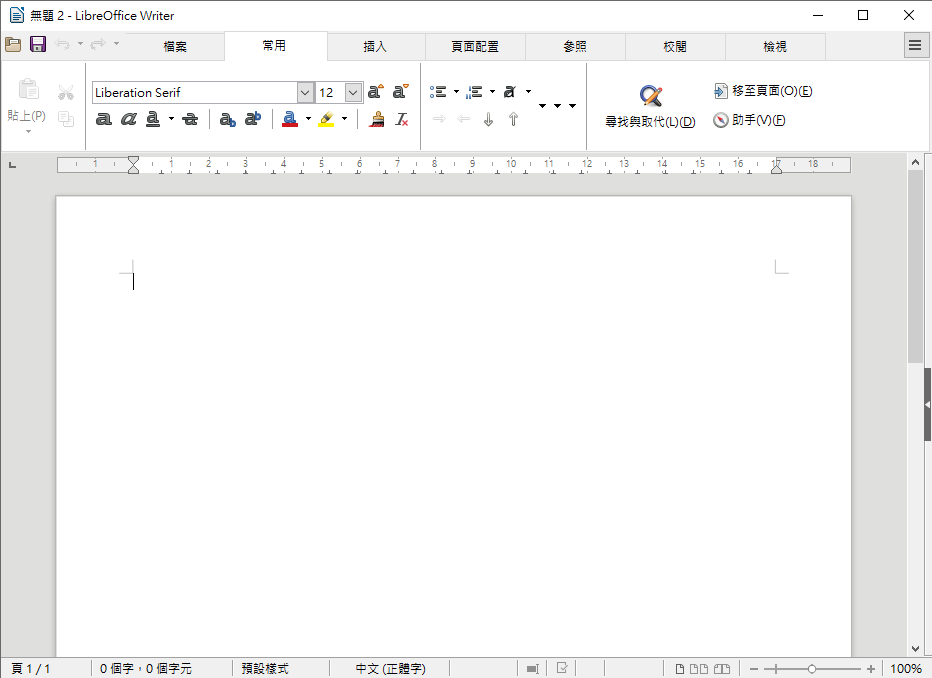Click the Redo arrow icon
The height and width of the screenshot is (678, 932).
coord(98,44)
